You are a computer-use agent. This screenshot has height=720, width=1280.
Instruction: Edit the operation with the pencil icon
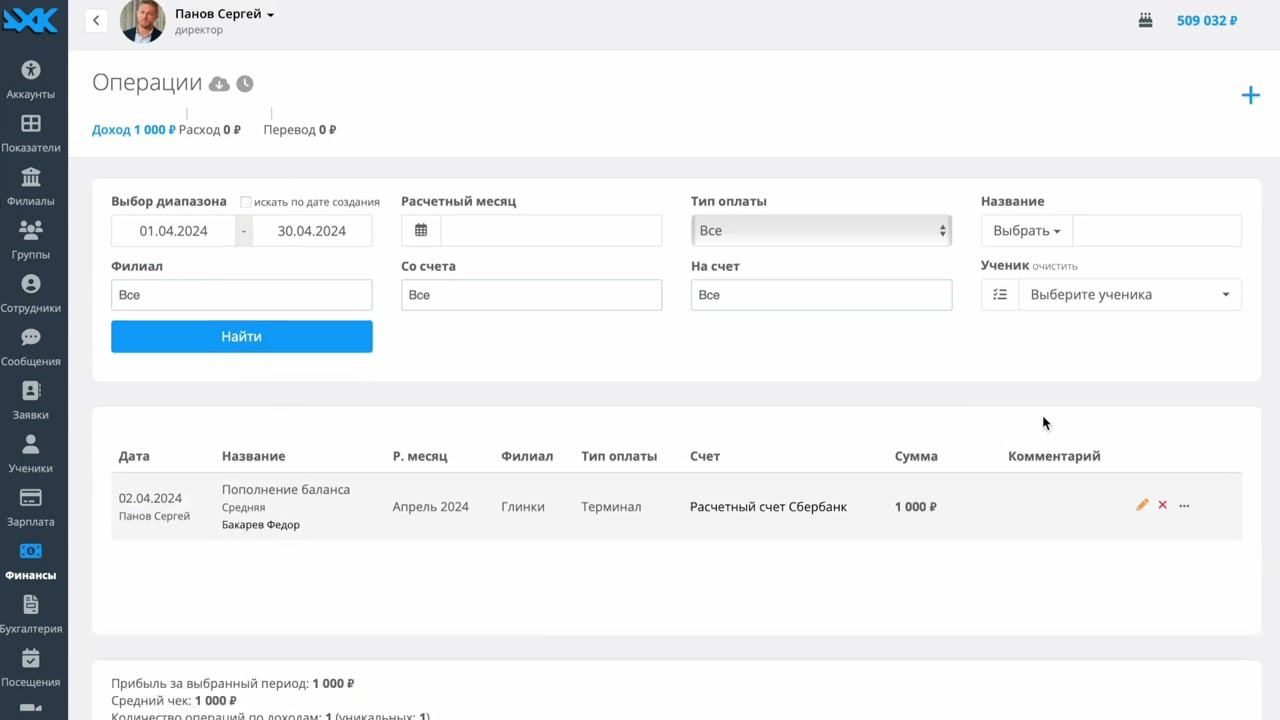click(x=1142, y=505)
